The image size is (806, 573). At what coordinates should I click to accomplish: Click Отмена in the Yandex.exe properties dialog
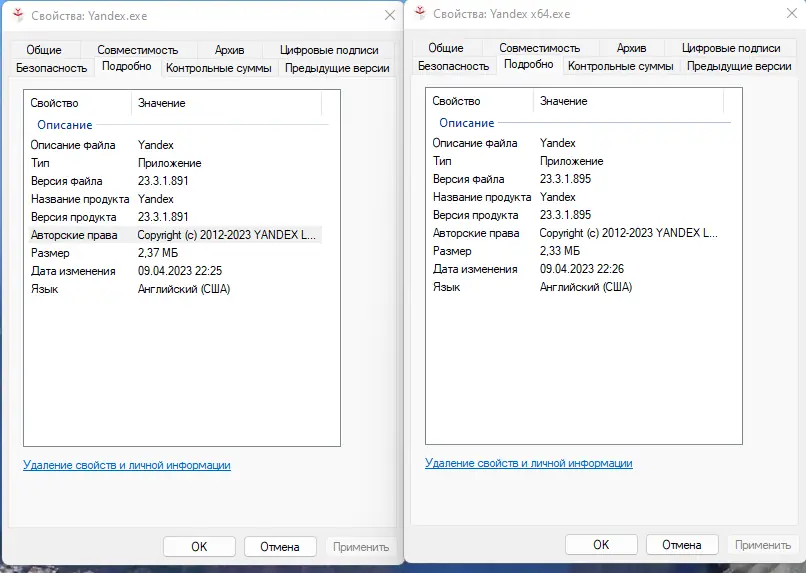[x=279, y=547]
